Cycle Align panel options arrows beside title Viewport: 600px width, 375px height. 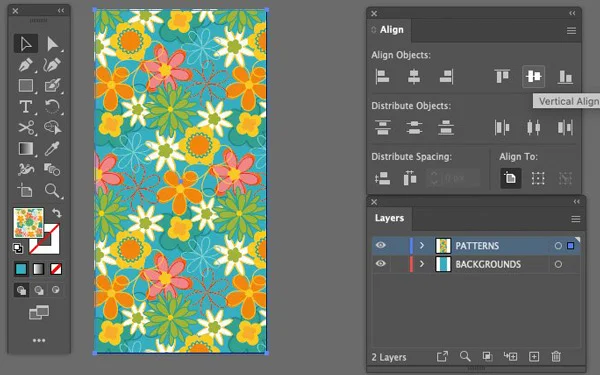point(373,29)
